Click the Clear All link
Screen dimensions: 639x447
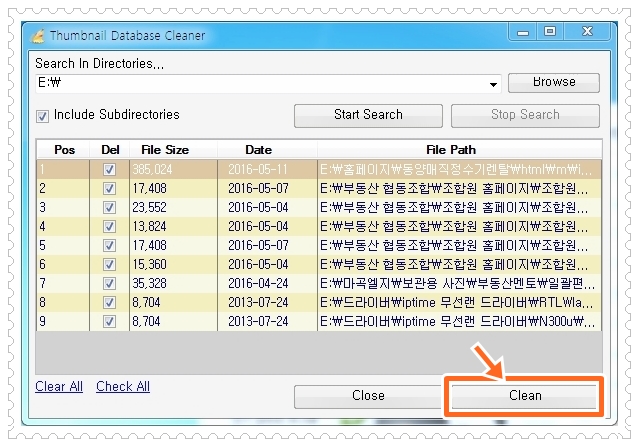pyautogui.click(x=59, y=386)
